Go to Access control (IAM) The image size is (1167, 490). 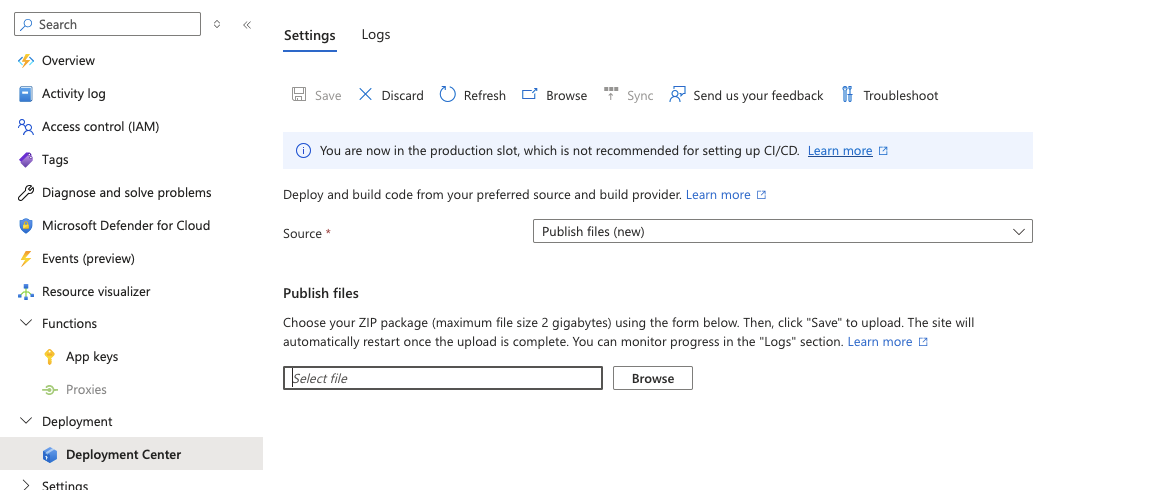[100, 127]
